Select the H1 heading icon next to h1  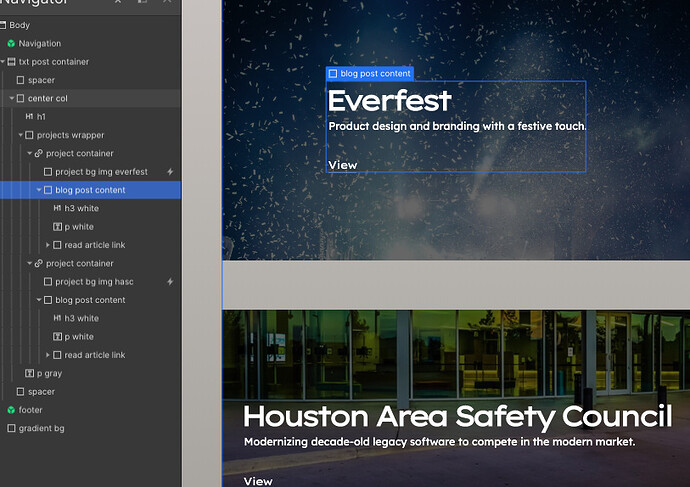(x=29, y=117)
